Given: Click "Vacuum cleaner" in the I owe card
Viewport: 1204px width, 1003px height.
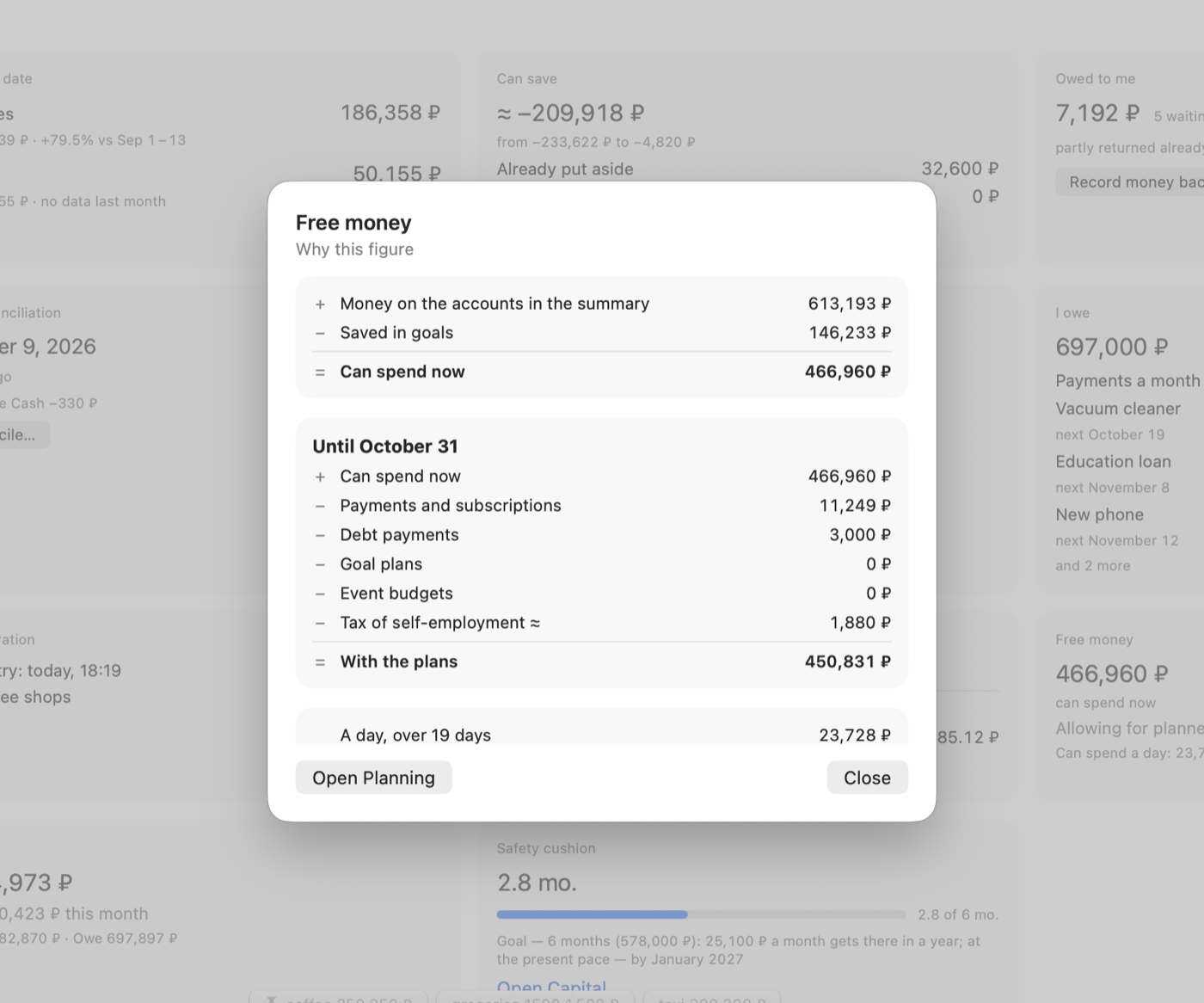Looking at the screenshot, I should (1118, 409).
